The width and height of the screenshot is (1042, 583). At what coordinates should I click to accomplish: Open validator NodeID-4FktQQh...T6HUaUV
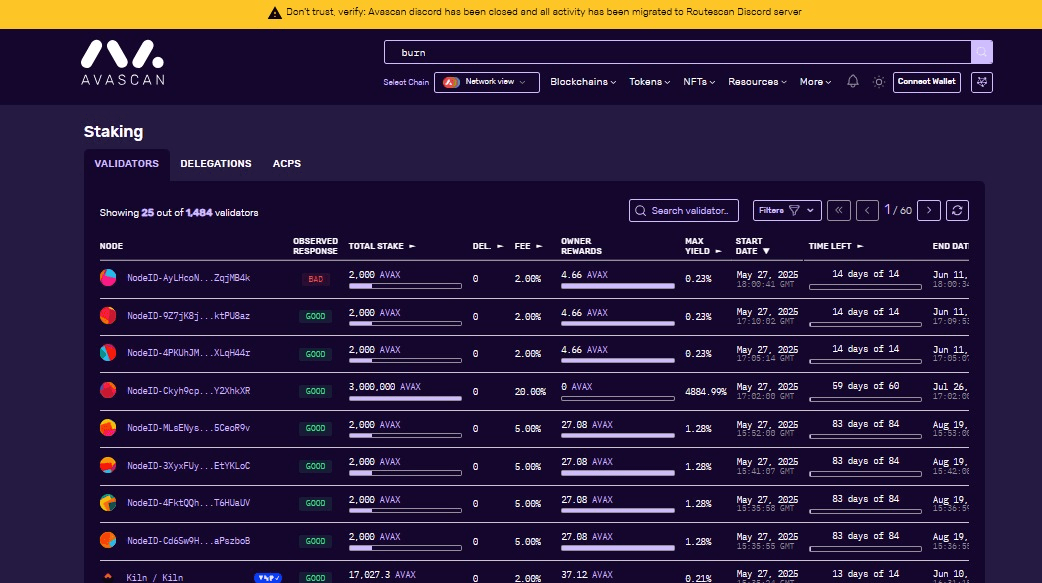tap(189, 503)
